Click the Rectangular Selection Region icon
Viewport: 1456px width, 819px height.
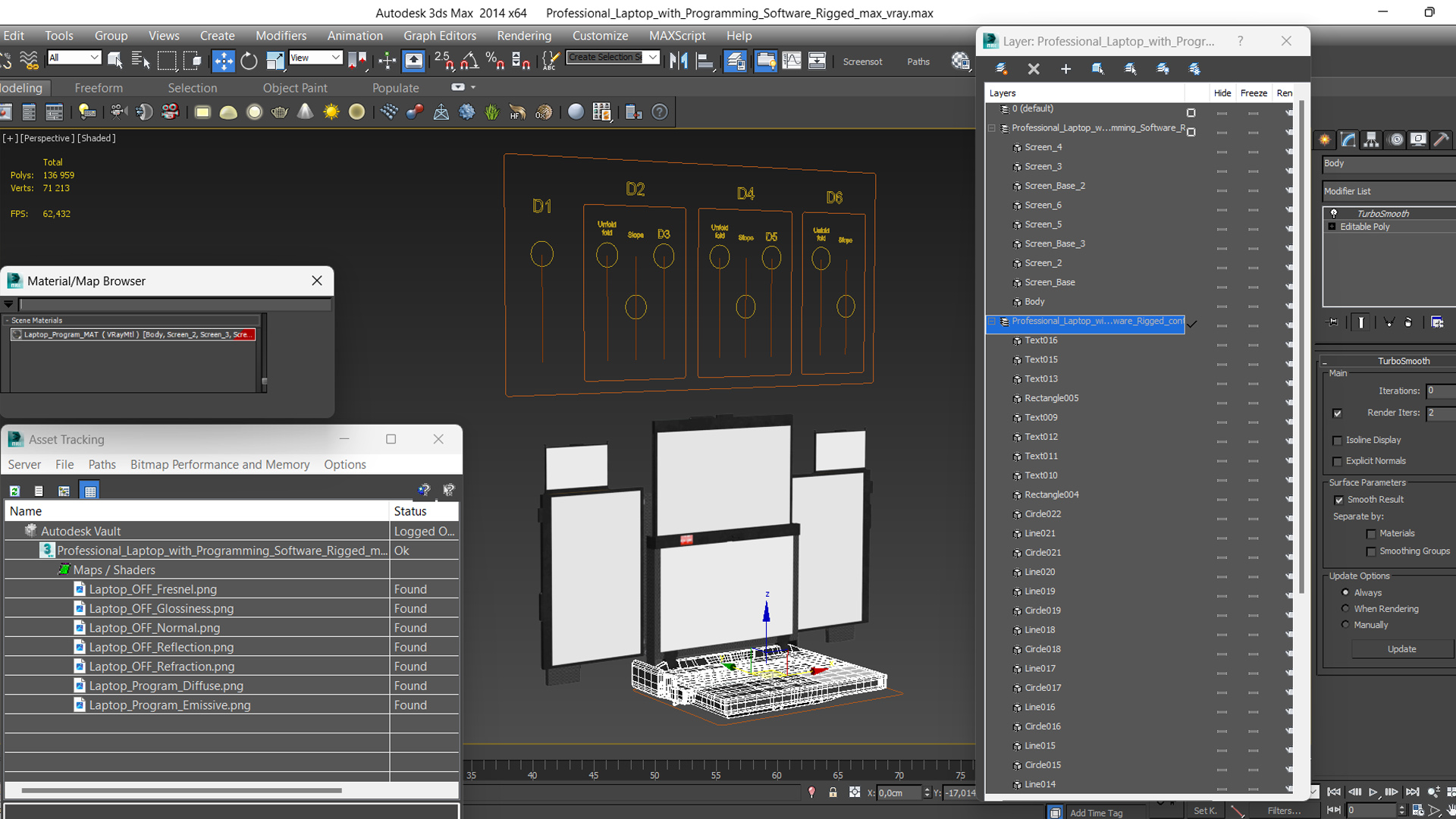coord(167,61)
